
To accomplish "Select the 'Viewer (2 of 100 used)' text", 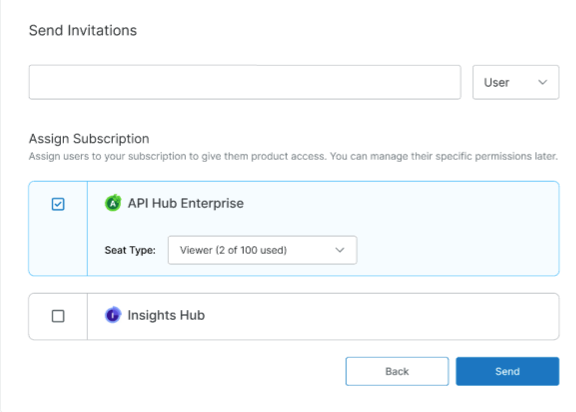I will click(233, 250).
